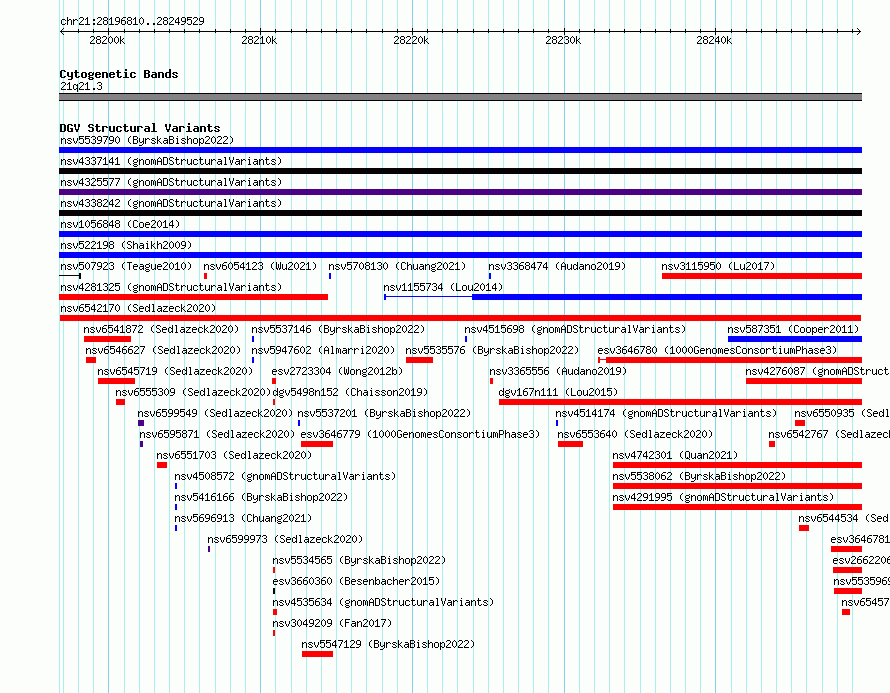Screen dimensions: 890x693
Task: Select the nsv6541872 (Sedlazeck2020) label
Action: coord(161,329)
